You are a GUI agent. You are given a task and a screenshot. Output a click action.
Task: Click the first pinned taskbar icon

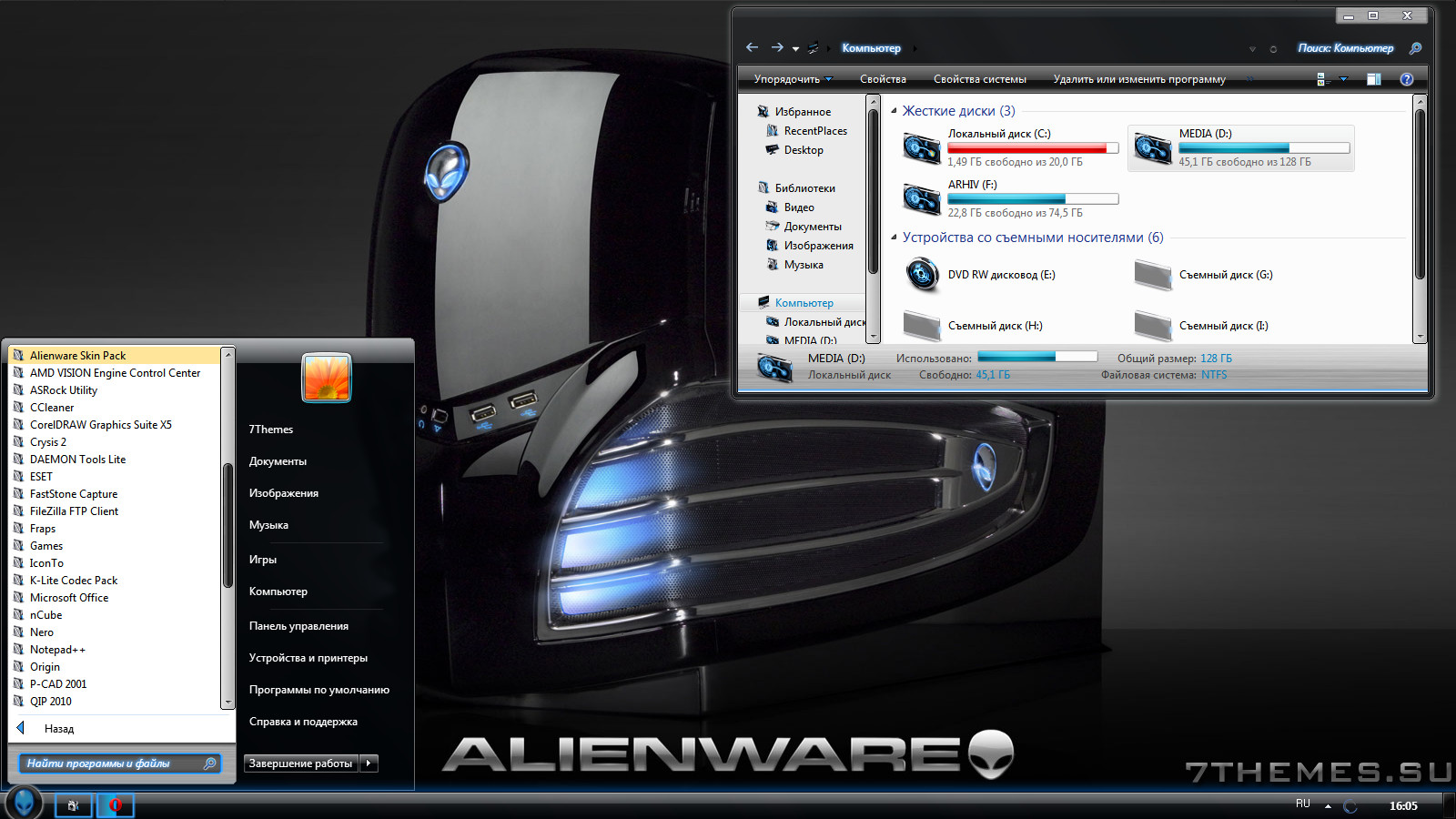(x=73, y=804)
